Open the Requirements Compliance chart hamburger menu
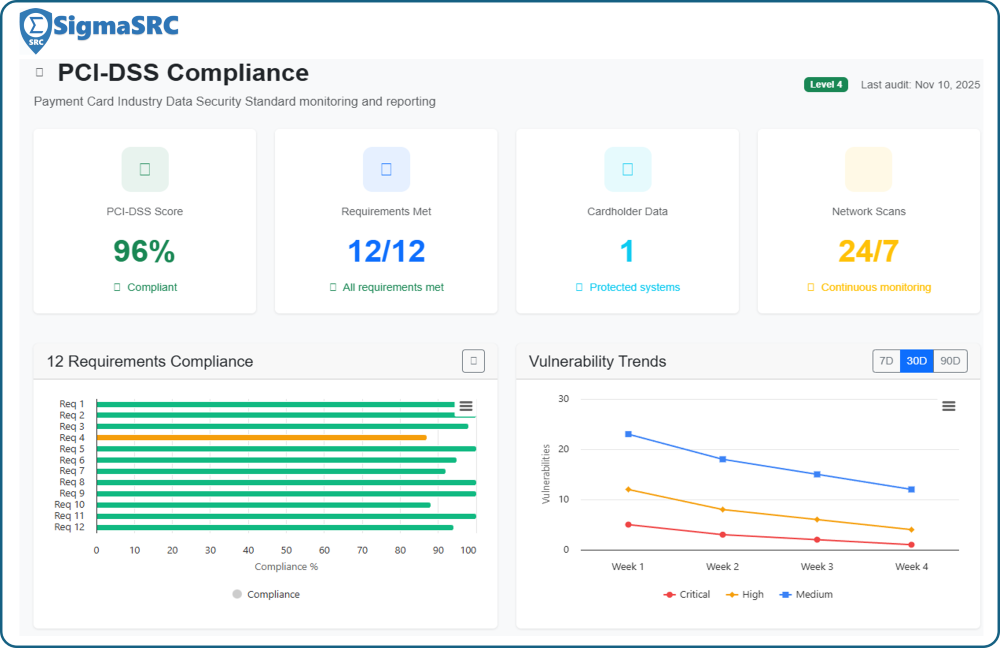This screenshot has width=1000, height=648. pyautogui.click(x=466, y=406)
